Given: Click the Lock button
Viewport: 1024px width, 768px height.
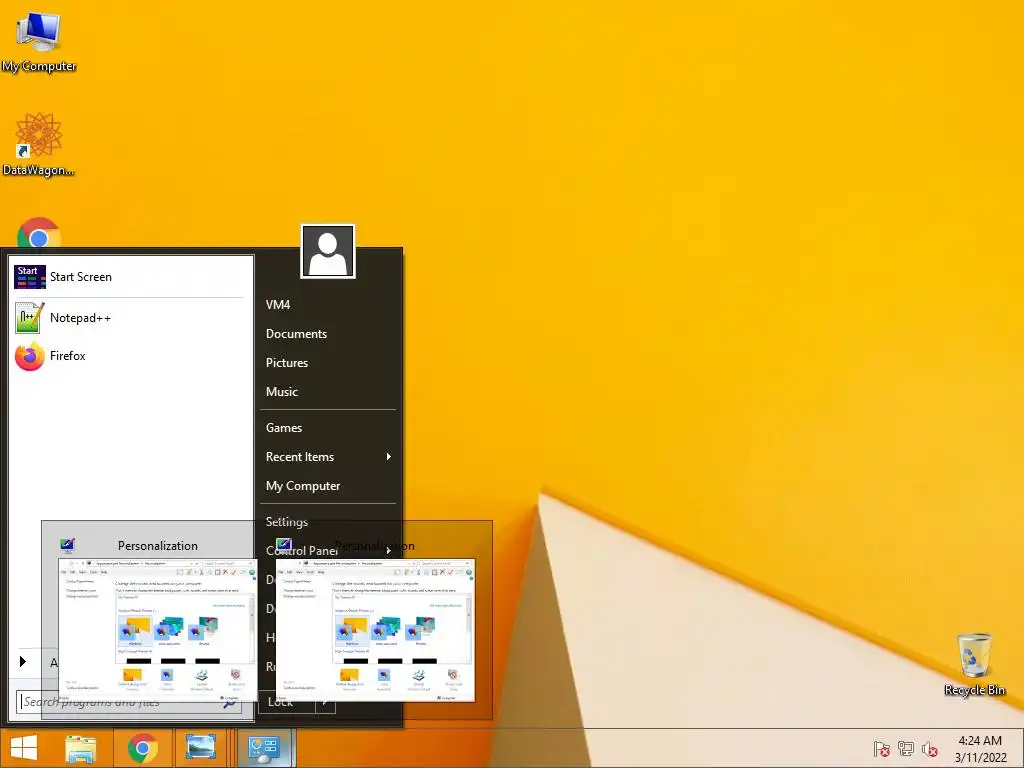Looking at the screenshot, I should (287, 703).
